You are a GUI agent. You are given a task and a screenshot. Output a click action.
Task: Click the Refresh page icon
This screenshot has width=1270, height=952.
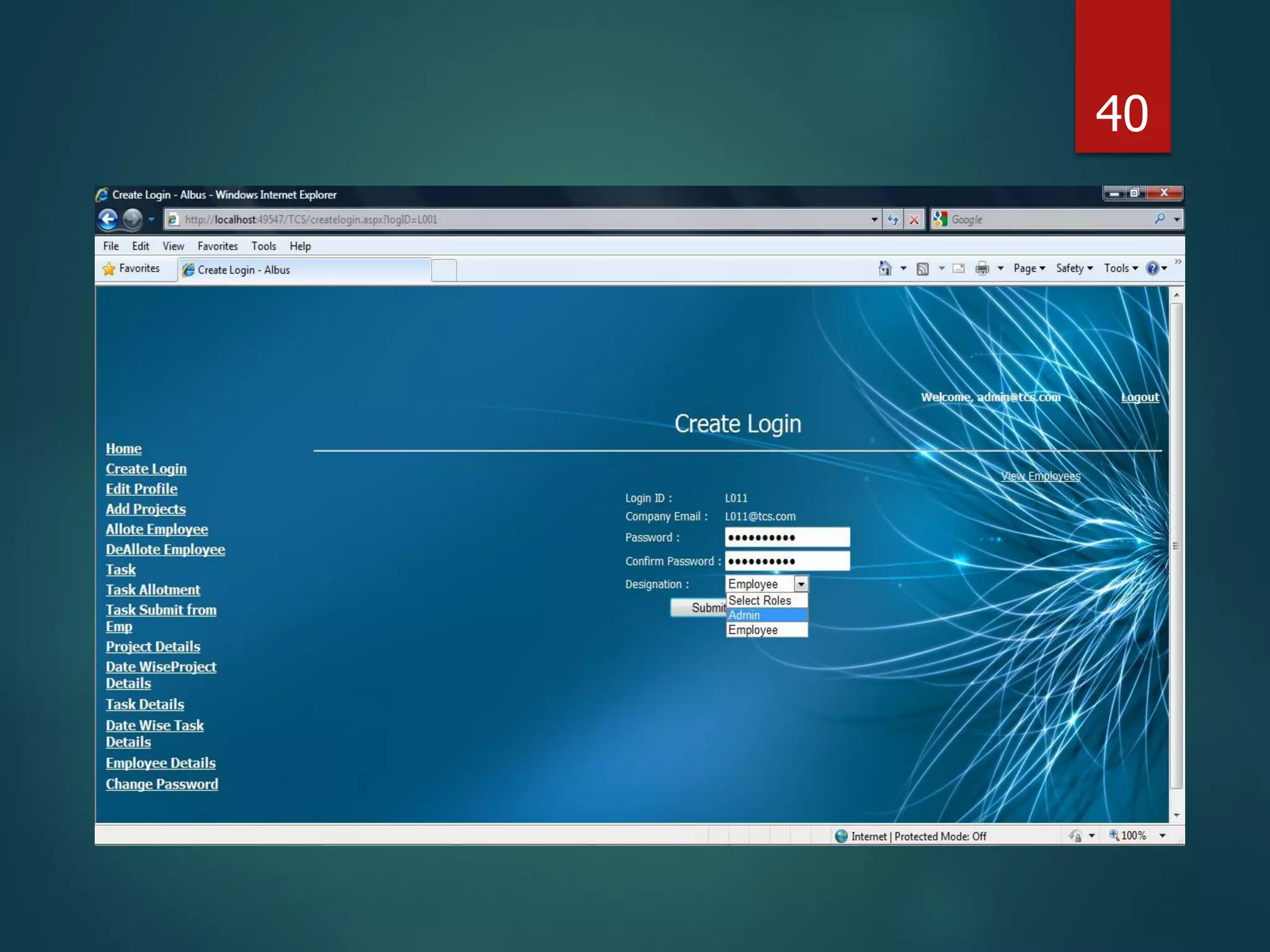coord(892,219)
